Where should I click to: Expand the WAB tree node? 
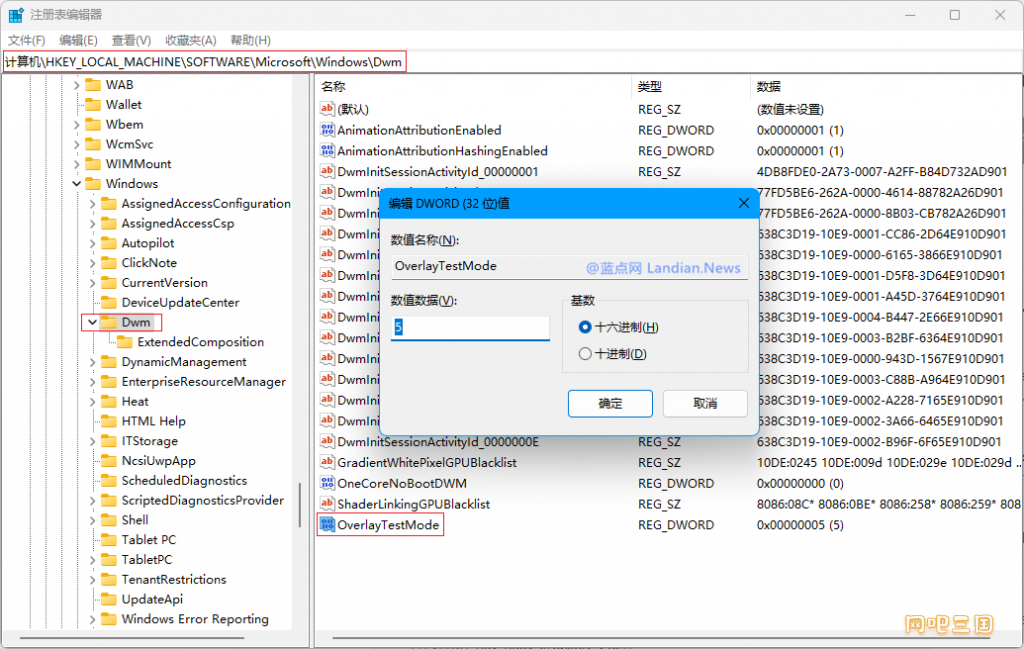click(x=76, y=85)
